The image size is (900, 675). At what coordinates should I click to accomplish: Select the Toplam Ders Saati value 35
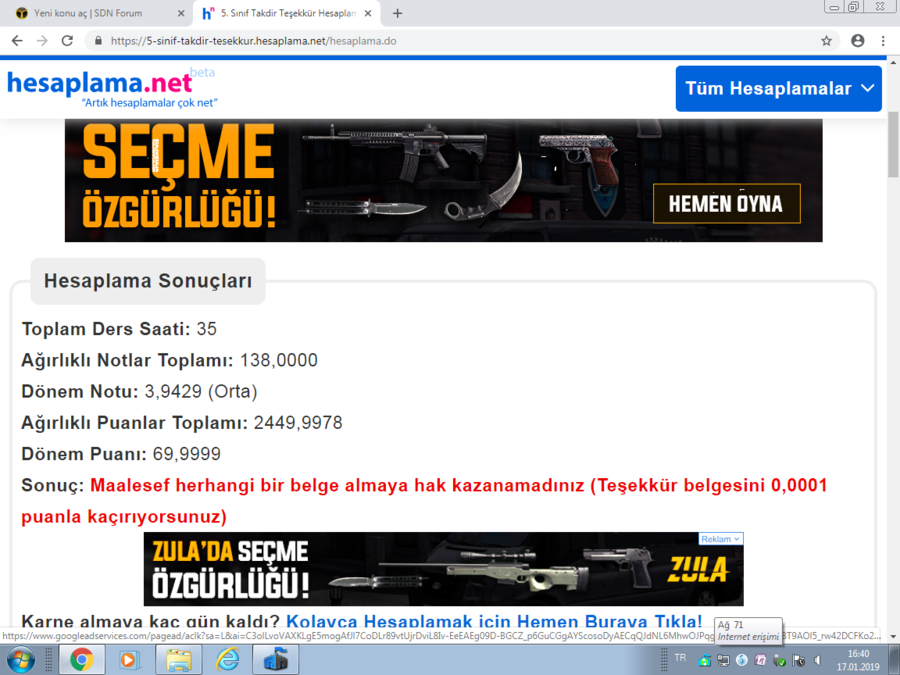207,329
